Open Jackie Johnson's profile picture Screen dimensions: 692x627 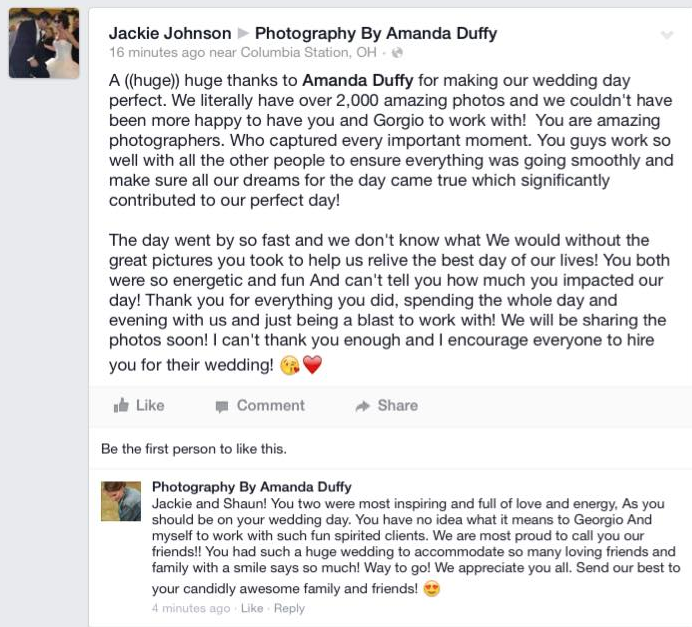(x=44, y=45)
